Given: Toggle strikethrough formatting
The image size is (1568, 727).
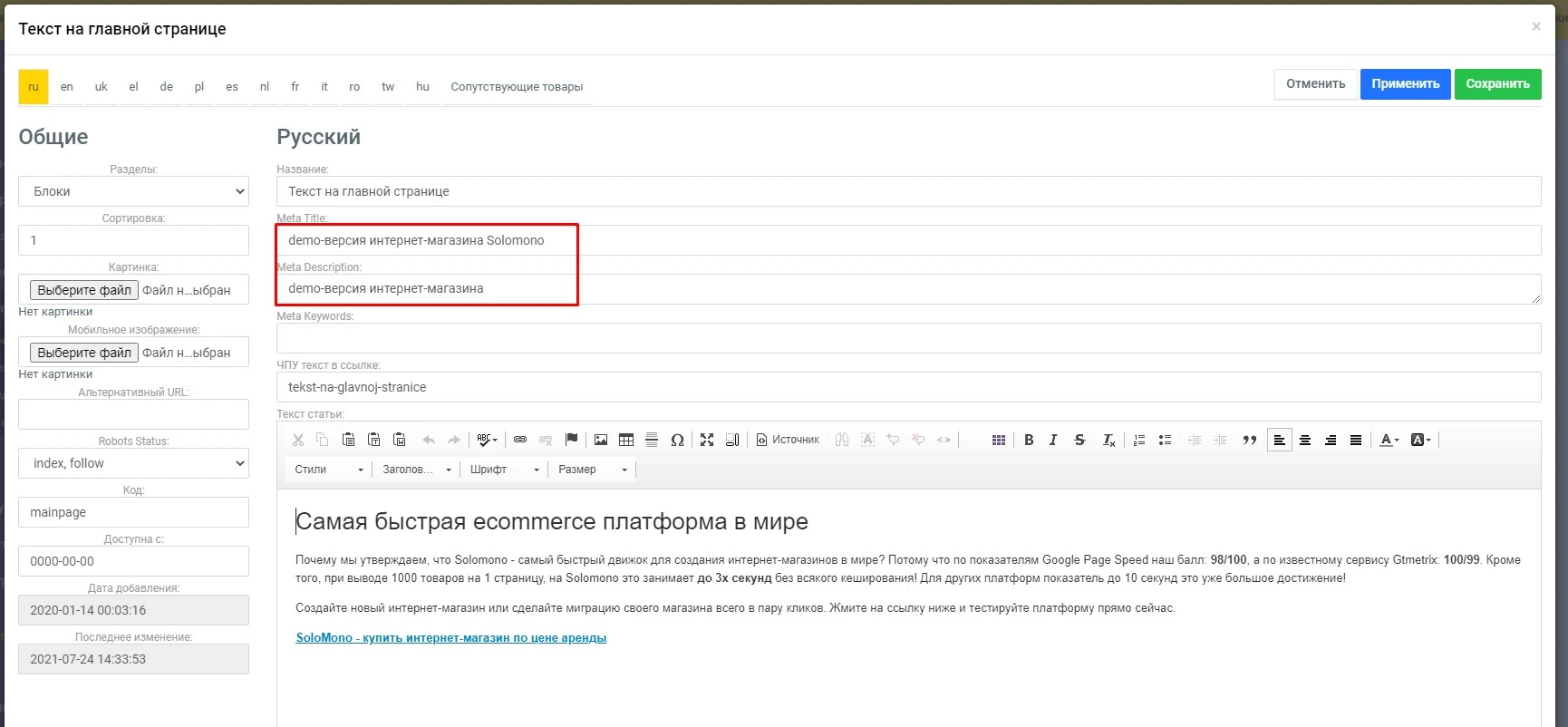Looking at the screenshot, I should tap(1079, 440).
